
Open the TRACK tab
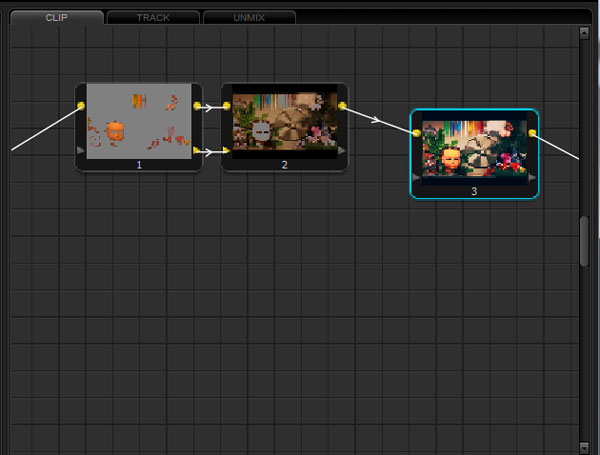coord(153,18)
